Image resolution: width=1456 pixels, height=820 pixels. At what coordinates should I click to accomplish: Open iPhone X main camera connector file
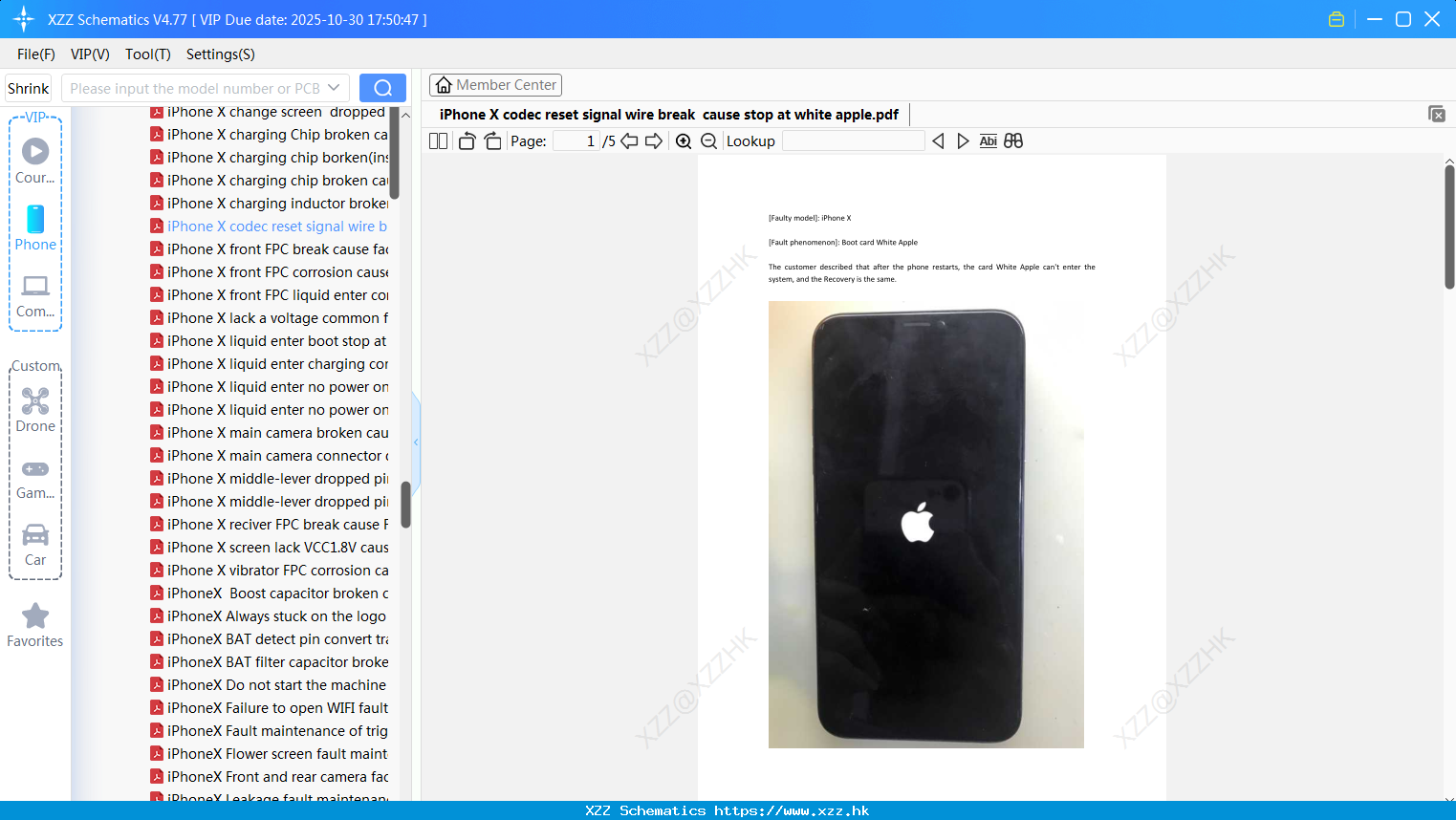pos(269,456)
